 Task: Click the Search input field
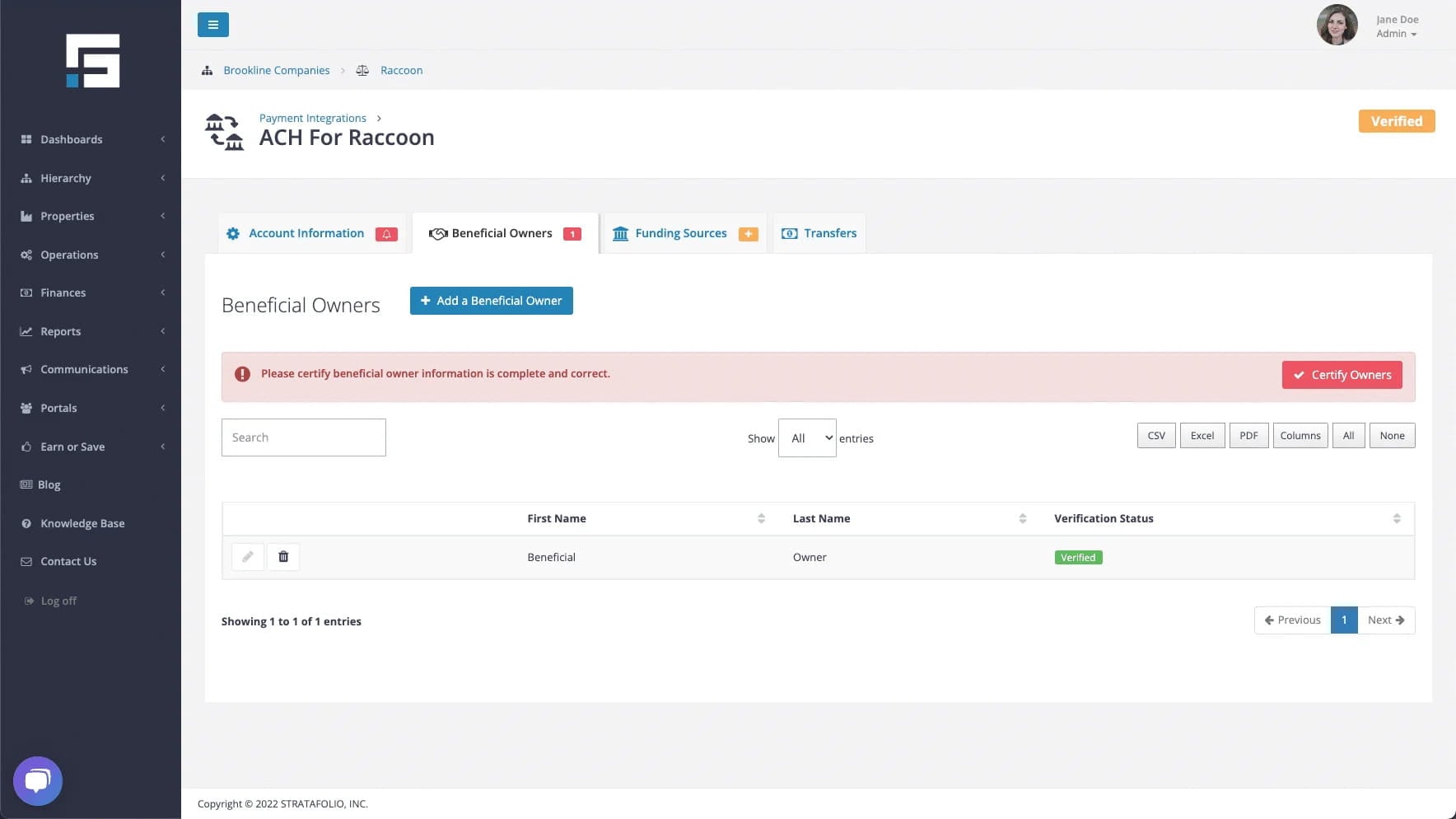point(304,438)
